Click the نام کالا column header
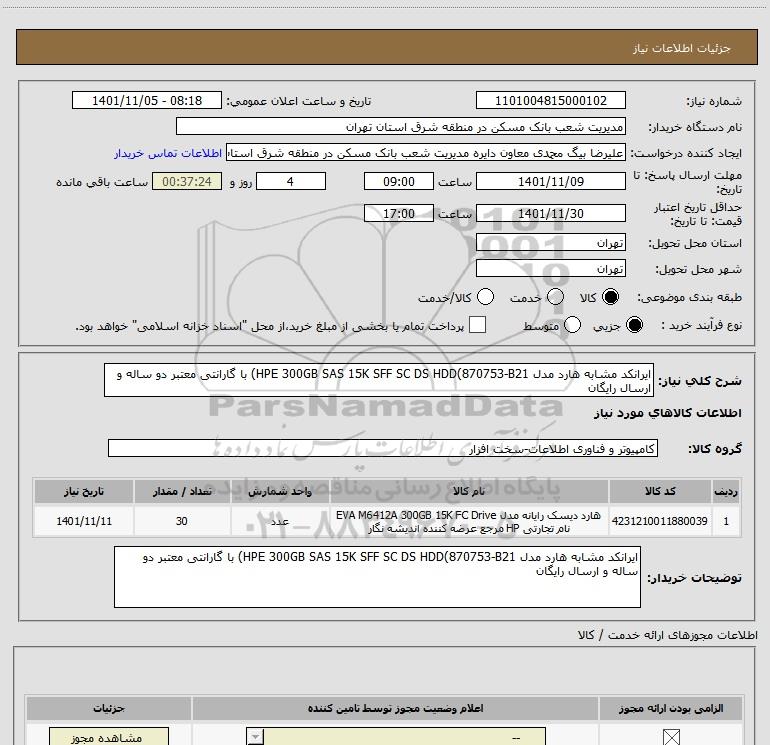770x745 pixels. (x=468, y=492)
